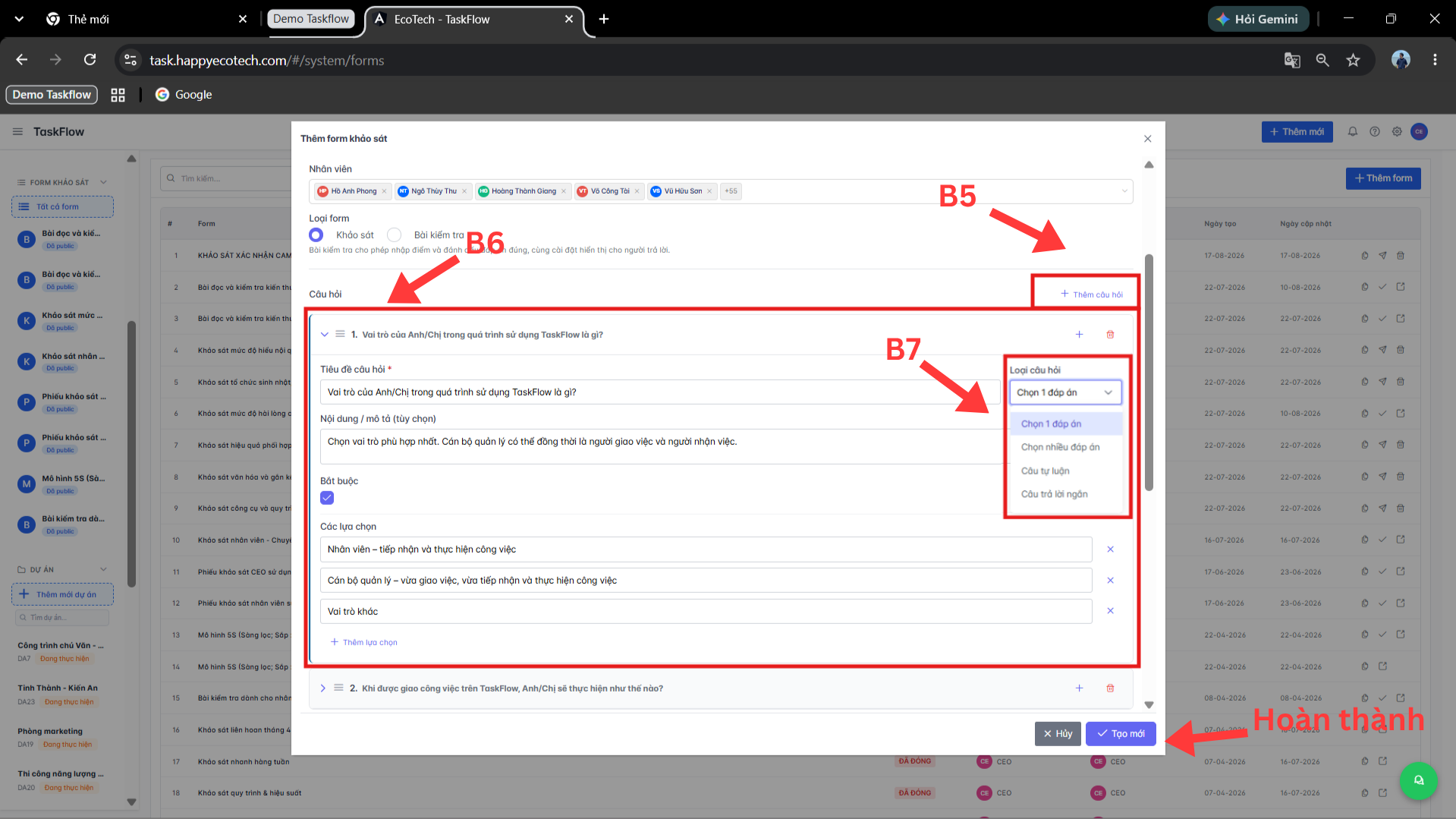Click the Thêm mới button in header
Viewport: 1456px width, 819px height.
(x=1297, y=132)
